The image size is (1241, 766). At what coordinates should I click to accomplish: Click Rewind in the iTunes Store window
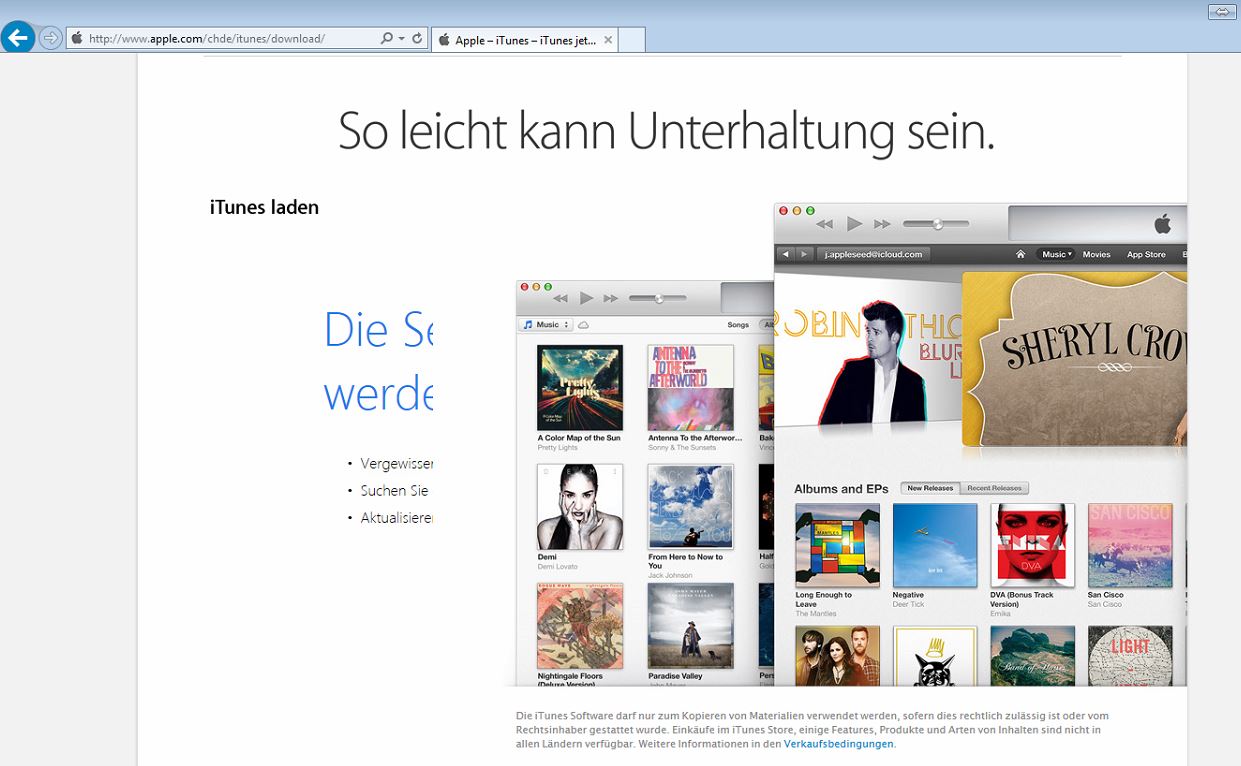[825, 224]
